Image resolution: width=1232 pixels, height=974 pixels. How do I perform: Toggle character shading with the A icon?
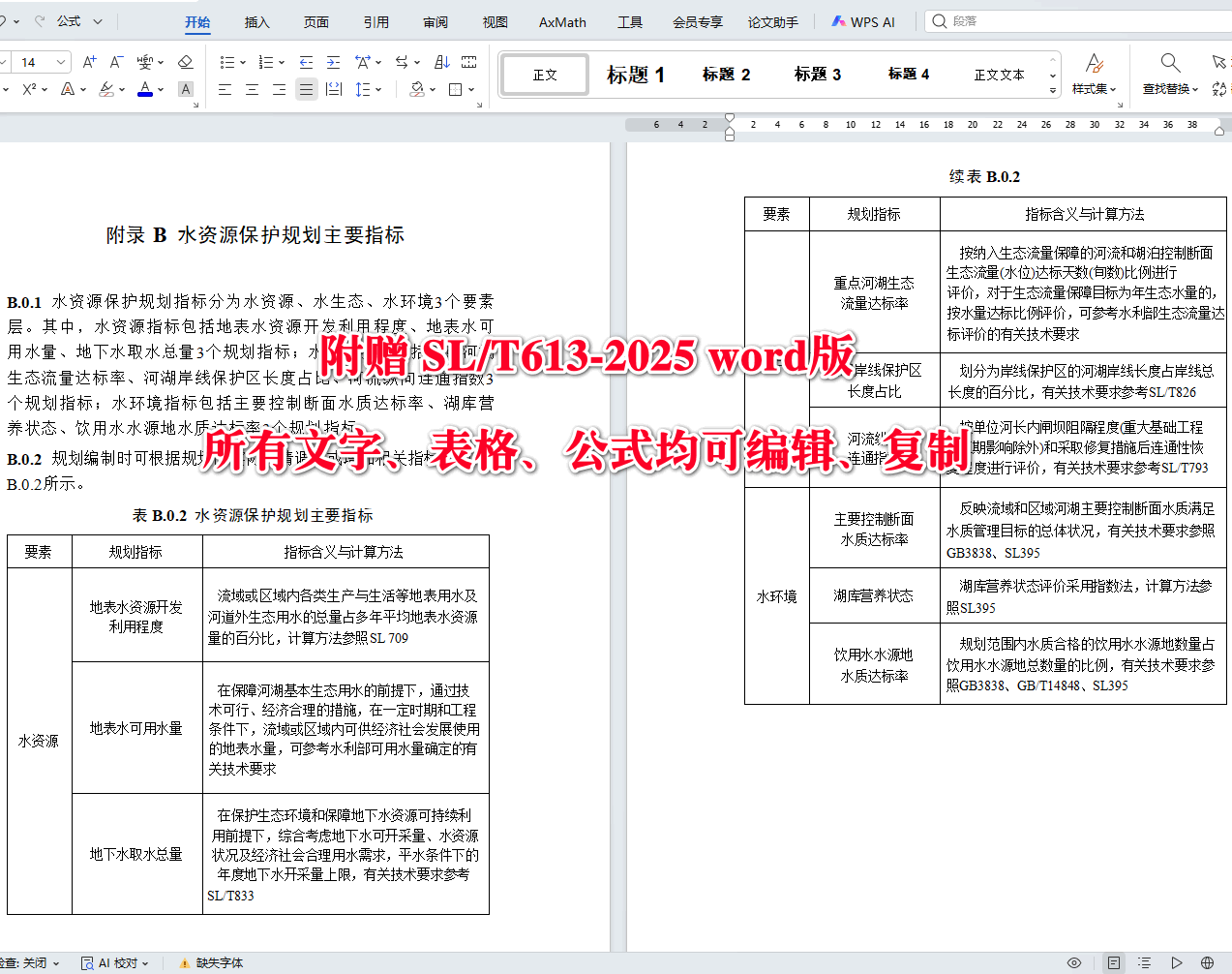click(184, 88)
